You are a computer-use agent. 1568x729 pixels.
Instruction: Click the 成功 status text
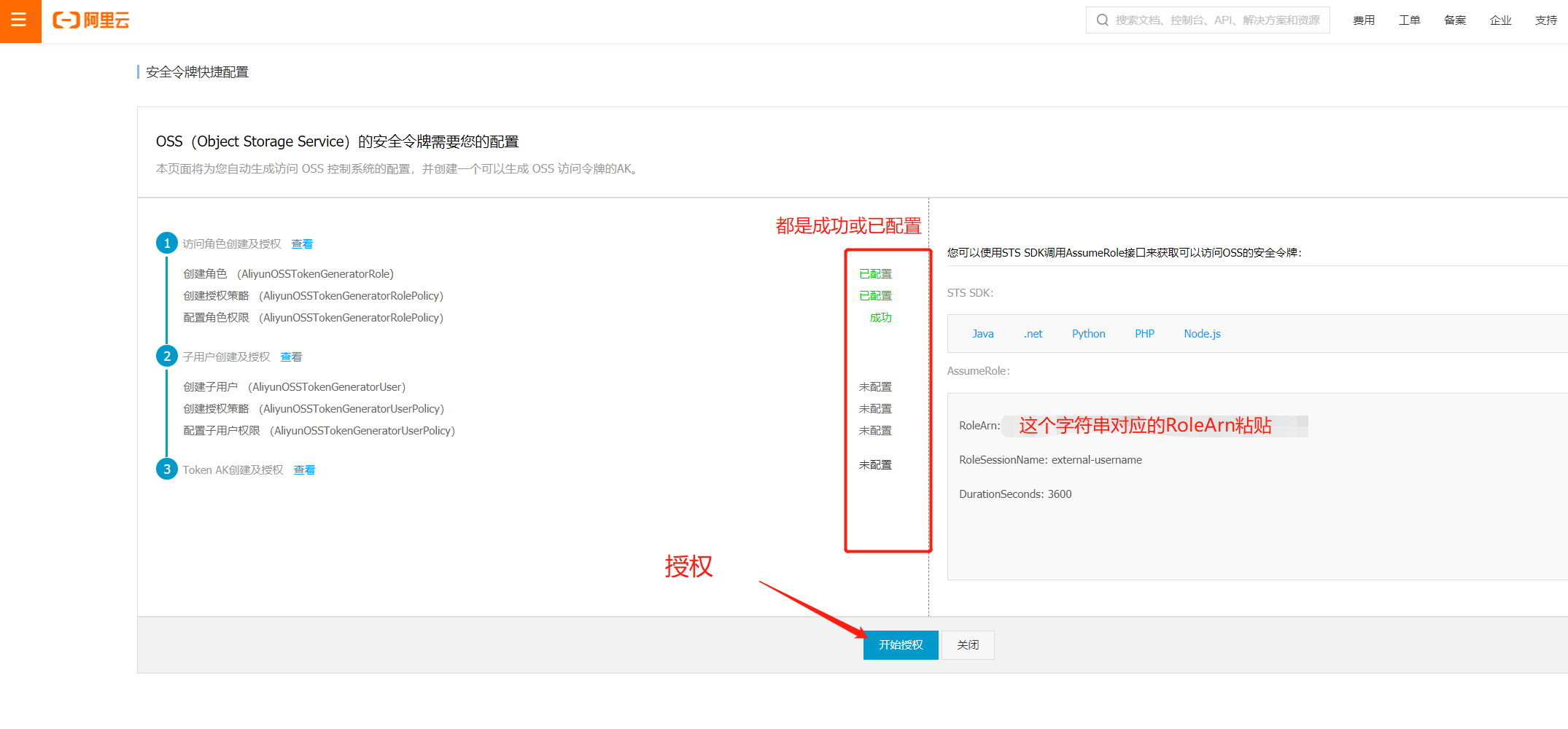[880, 318]
